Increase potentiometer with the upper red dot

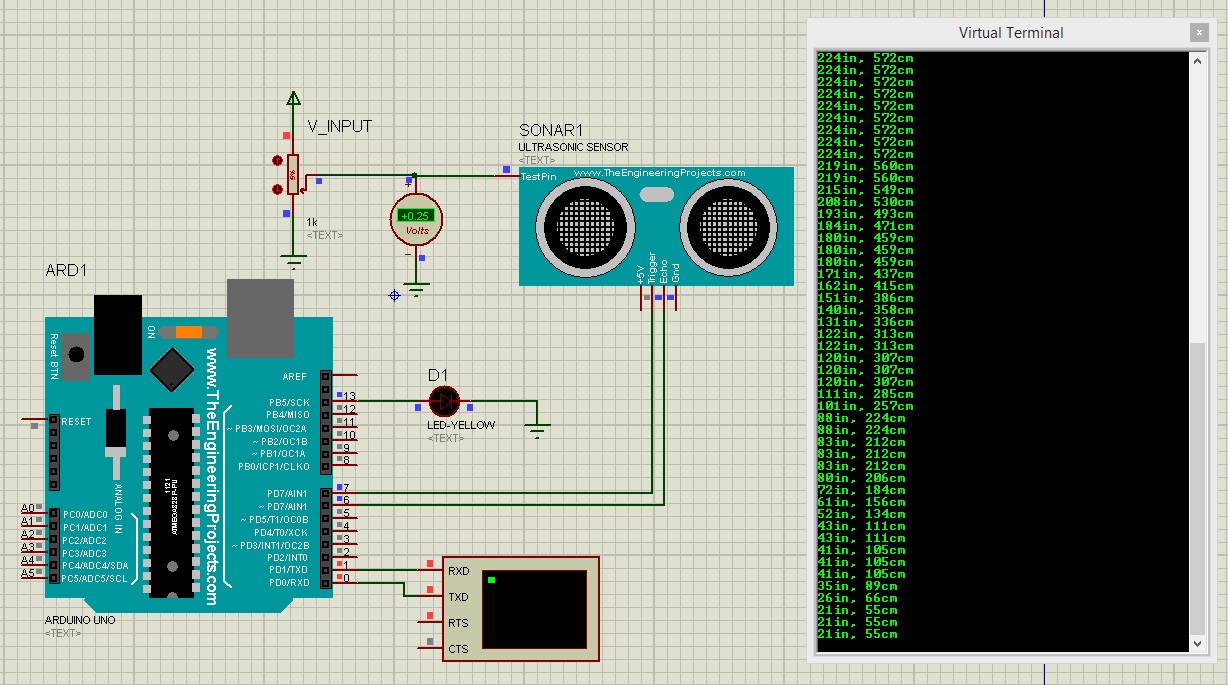click(x=278, y=160)
